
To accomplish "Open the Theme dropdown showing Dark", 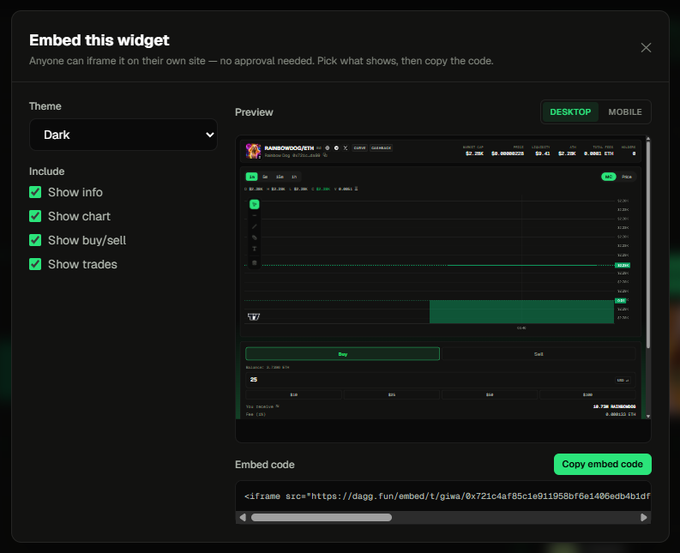I will point(123,135).
